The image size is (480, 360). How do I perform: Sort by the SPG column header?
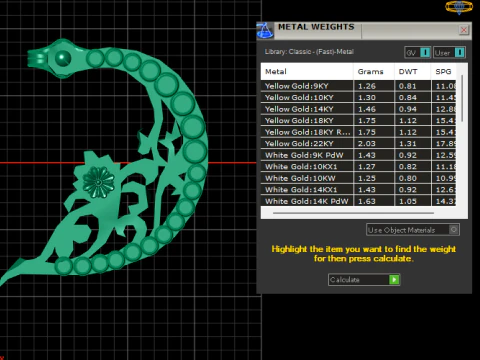(444, 71)
